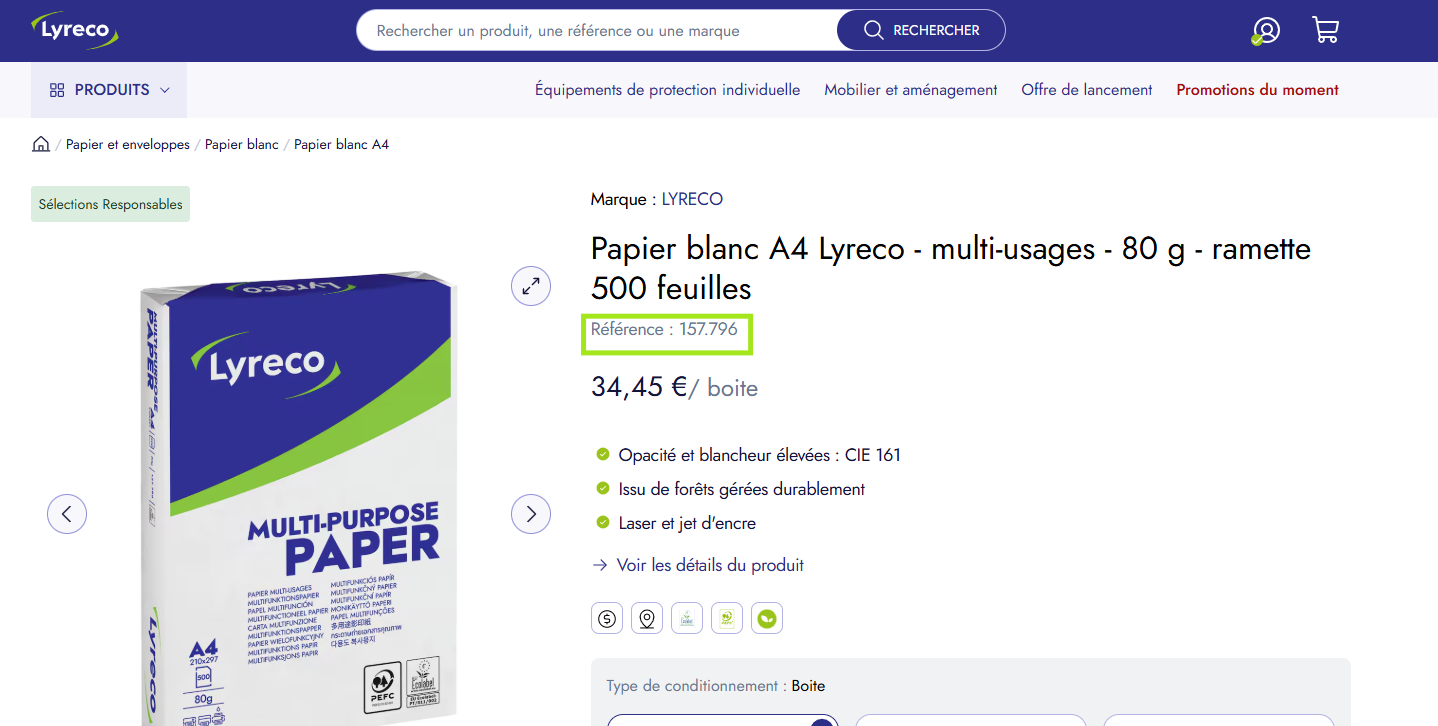Open the user account icon
This screenshot has width=1438, height=726.
coord(1266,30)
